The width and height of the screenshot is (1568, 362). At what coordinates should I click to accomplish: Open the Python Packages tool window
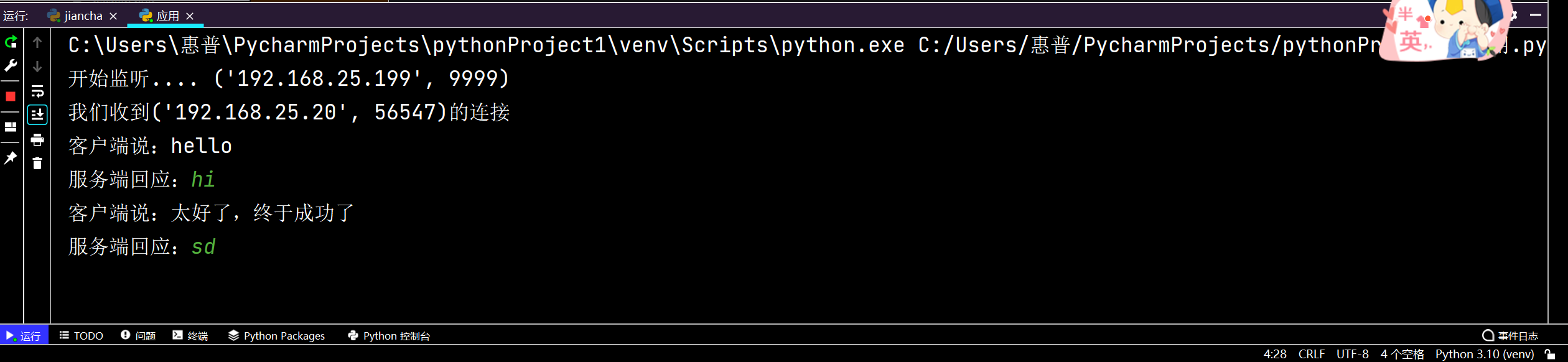pos(277,336)
